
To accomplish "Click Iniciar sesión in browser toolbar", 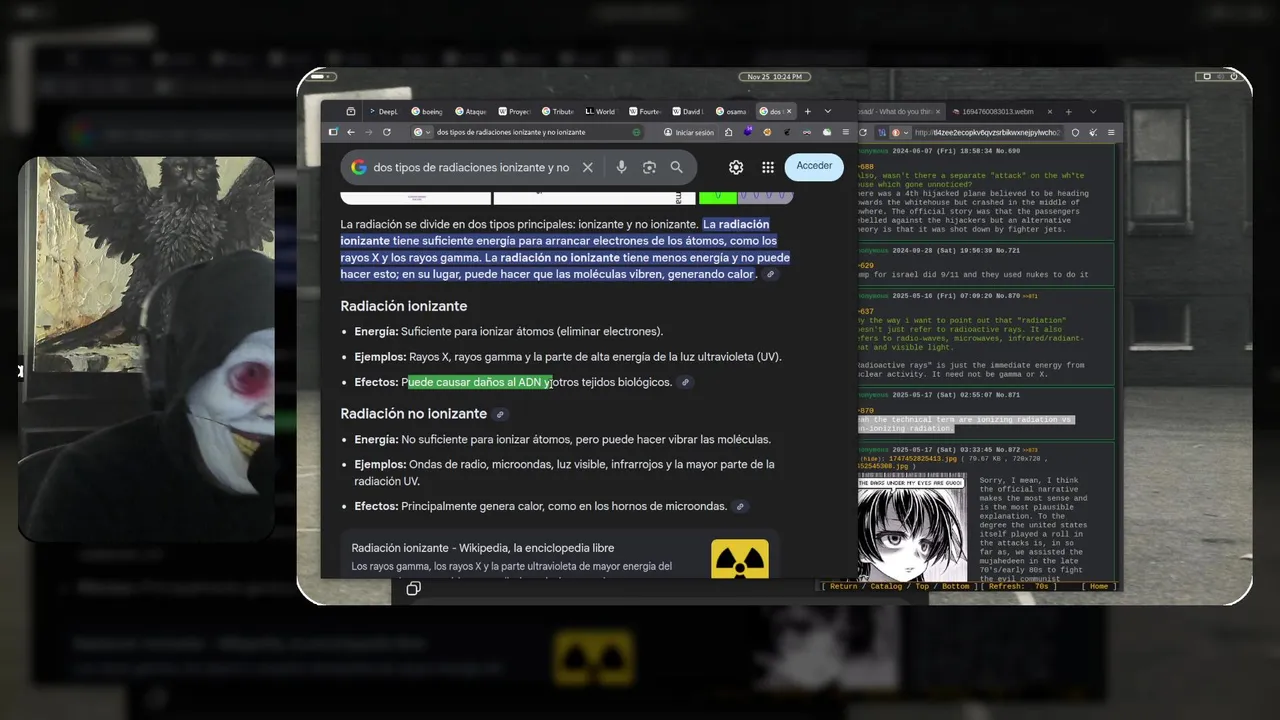I will [691, 132].
